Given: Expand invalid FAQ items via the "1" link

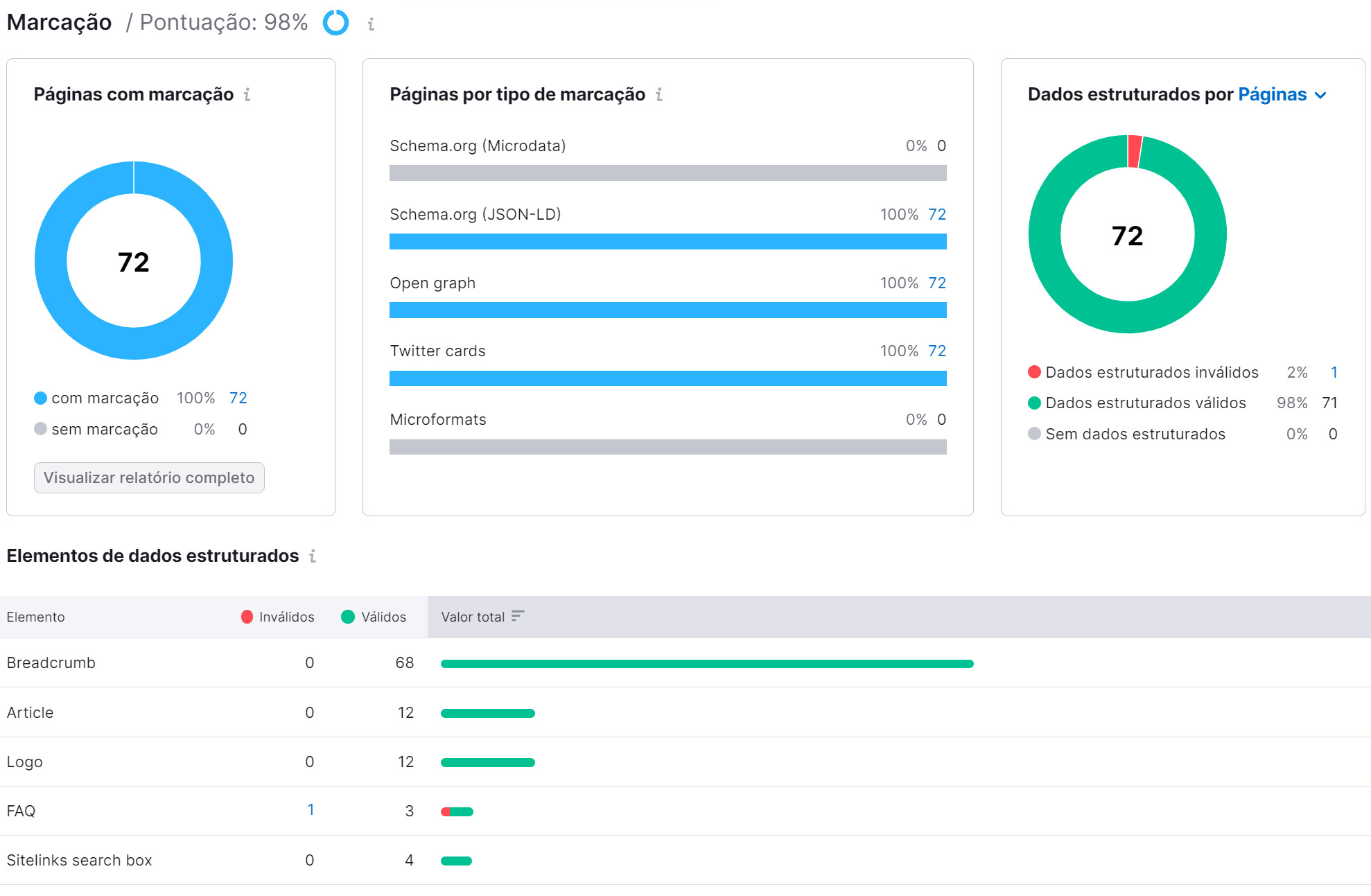Looking at the screenshot, I should click(x=310, y=810).
